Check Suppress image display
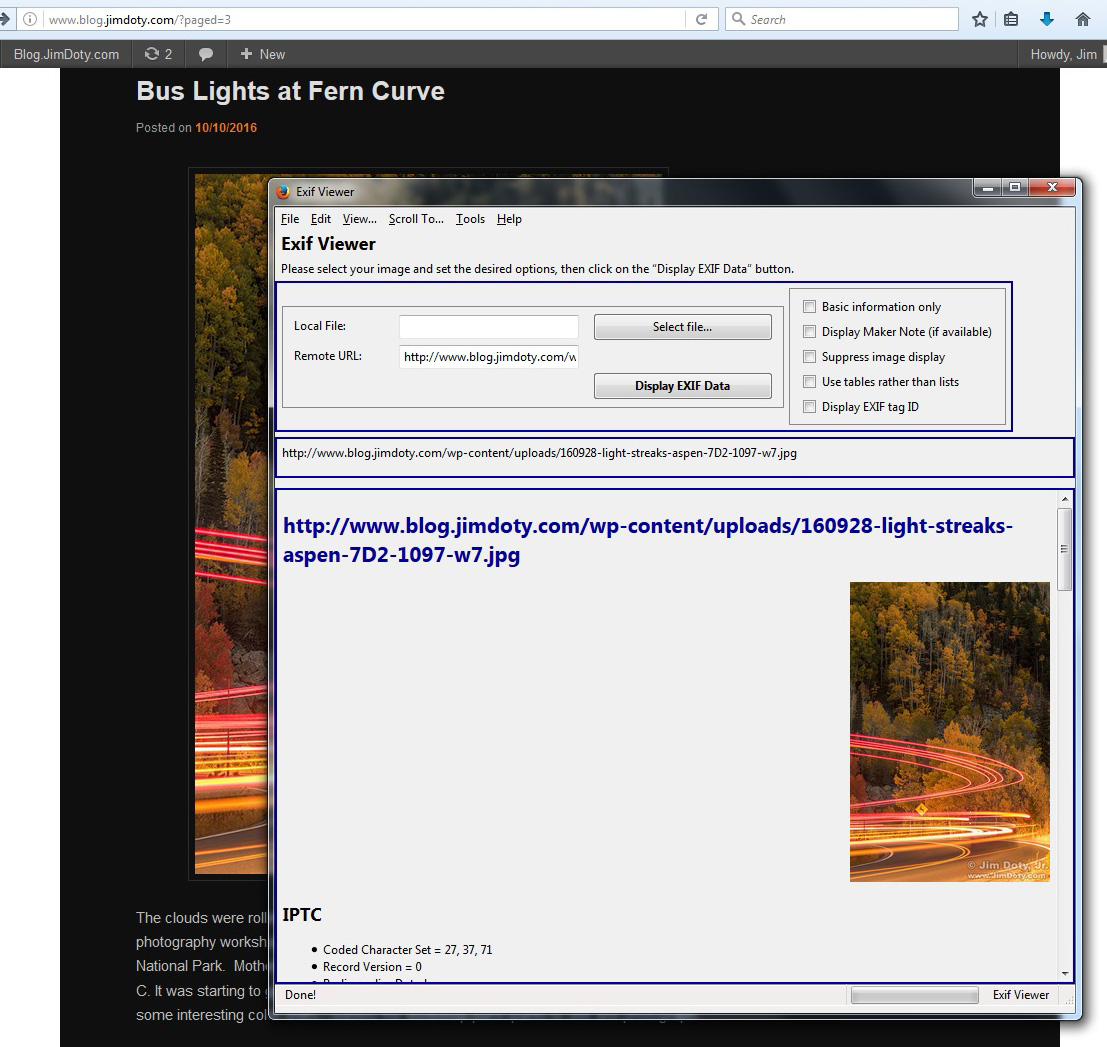This screenshot has height=1047, width=1107. pyautogui.click(x=809, y=357)
